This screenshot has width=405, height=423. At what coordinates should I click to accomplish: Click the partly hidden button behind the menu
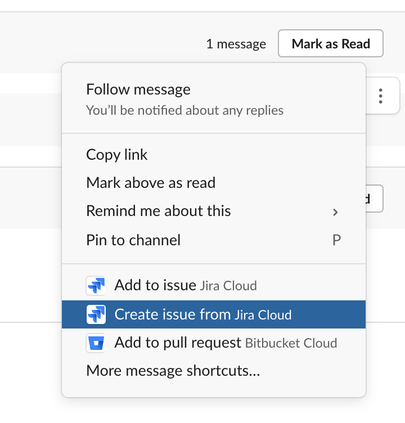(375, 199)
